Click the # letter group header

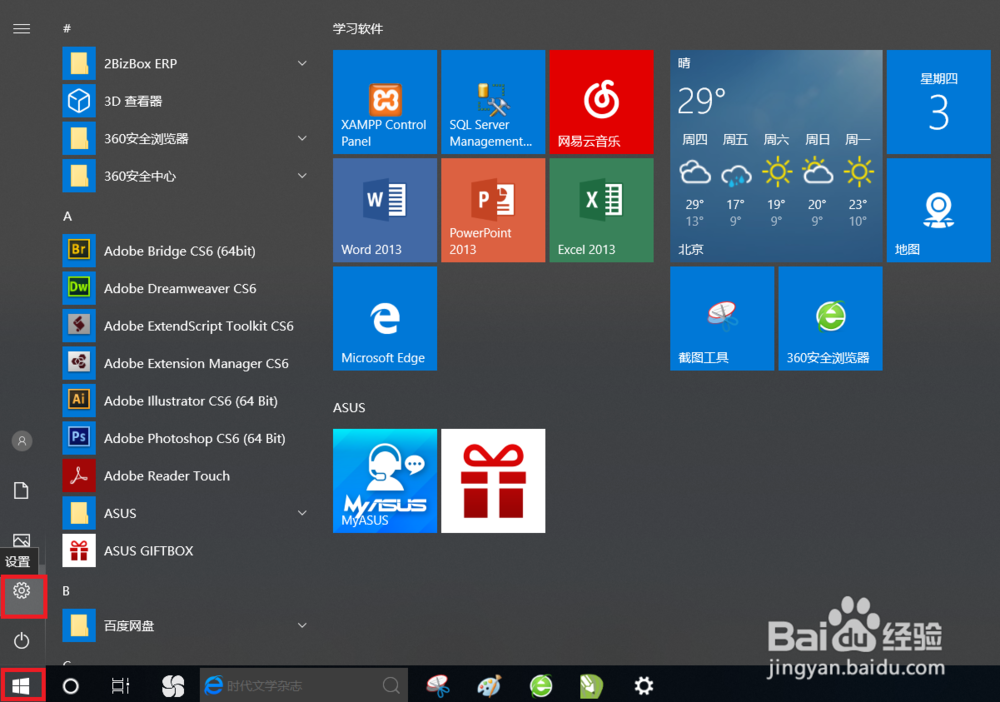click(x=67, y=29)
